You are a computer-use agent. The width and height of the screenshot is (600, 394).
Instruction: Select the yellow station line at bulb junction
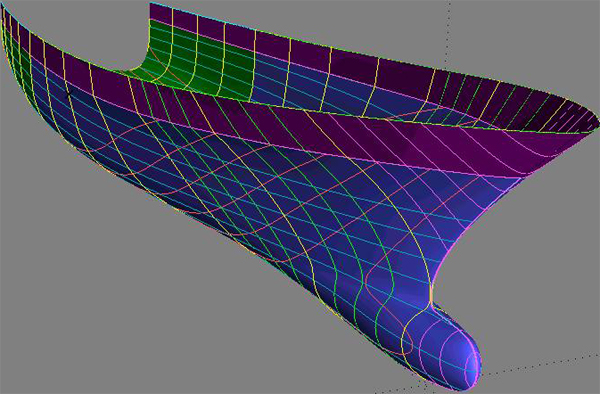(x=430, y=295)
